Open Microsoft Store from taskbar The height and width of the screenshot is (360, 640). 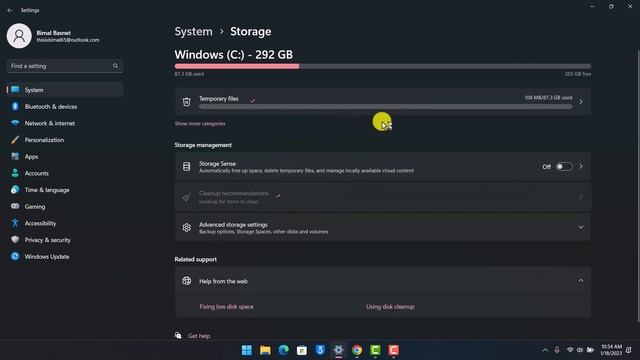302,350
